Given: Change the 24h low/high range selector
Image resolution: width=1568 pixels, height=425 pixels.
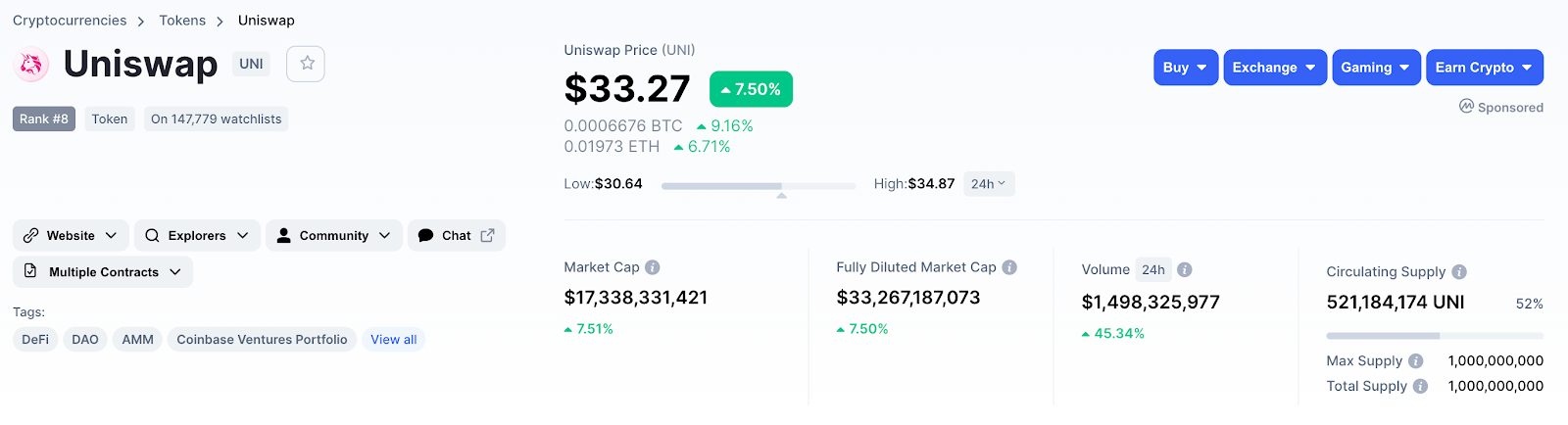Looking at the screenshot, I should pyautogui.click(x=989, y=184).
